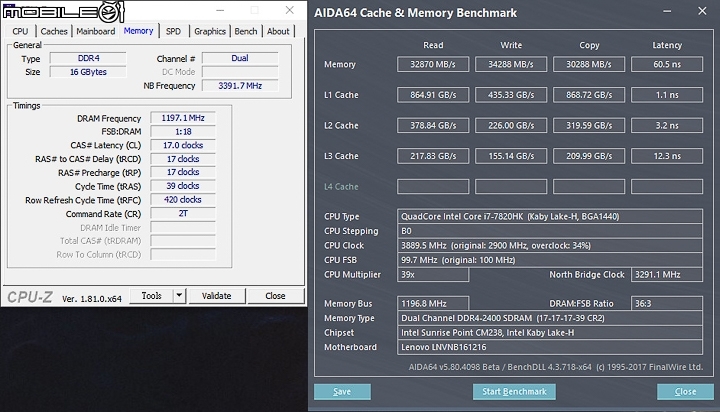Click NB Frequency value 3391.7 MHz
This screenshot has width=720, height=412.
240,86
